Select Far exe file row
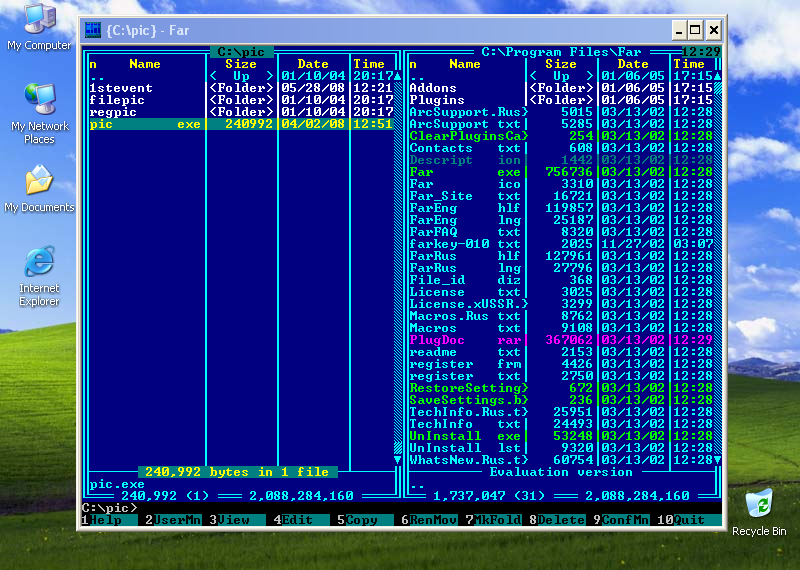 561,172
